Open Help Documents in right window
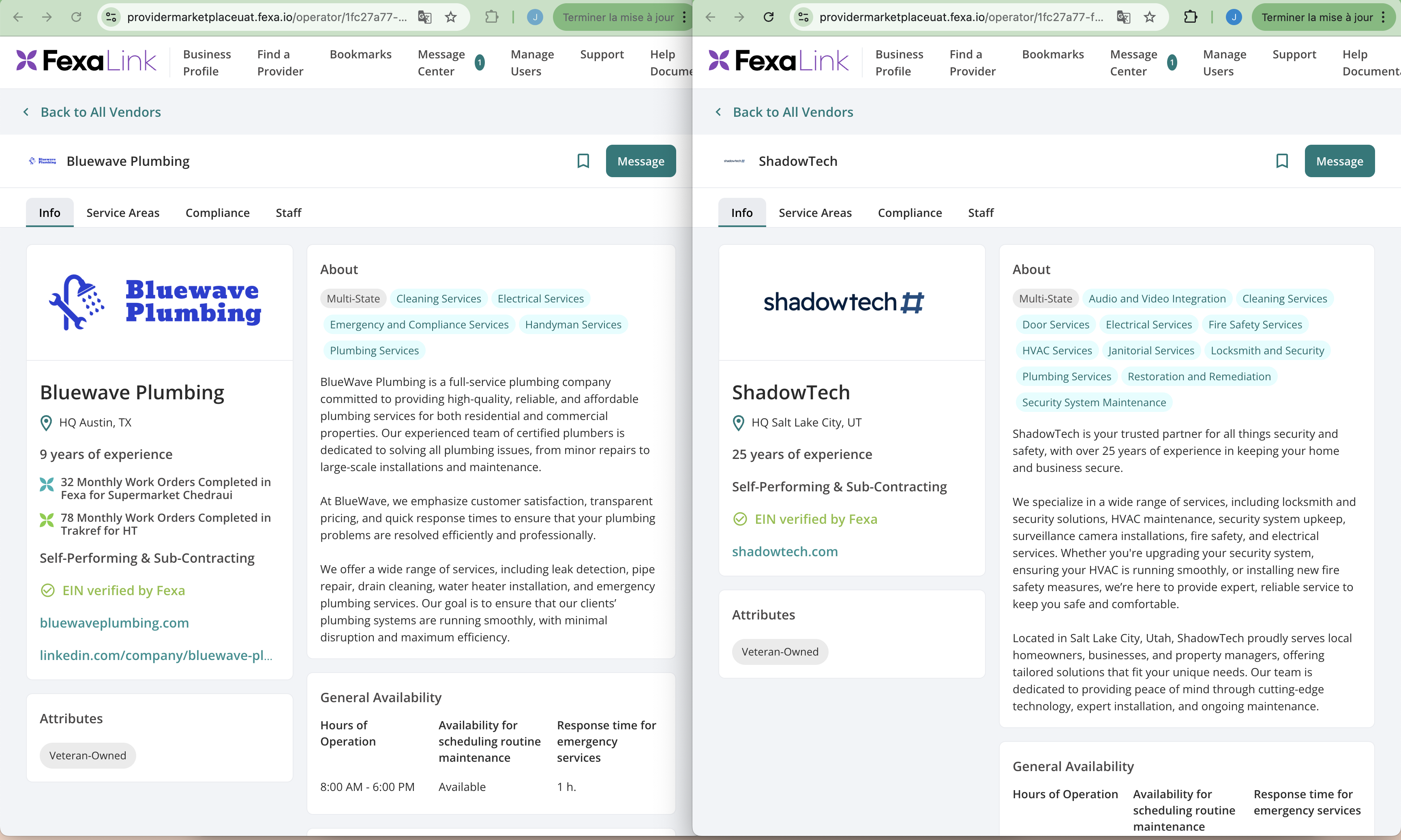This screenshot has height=840, width=1401. [x=1371, y=62]
